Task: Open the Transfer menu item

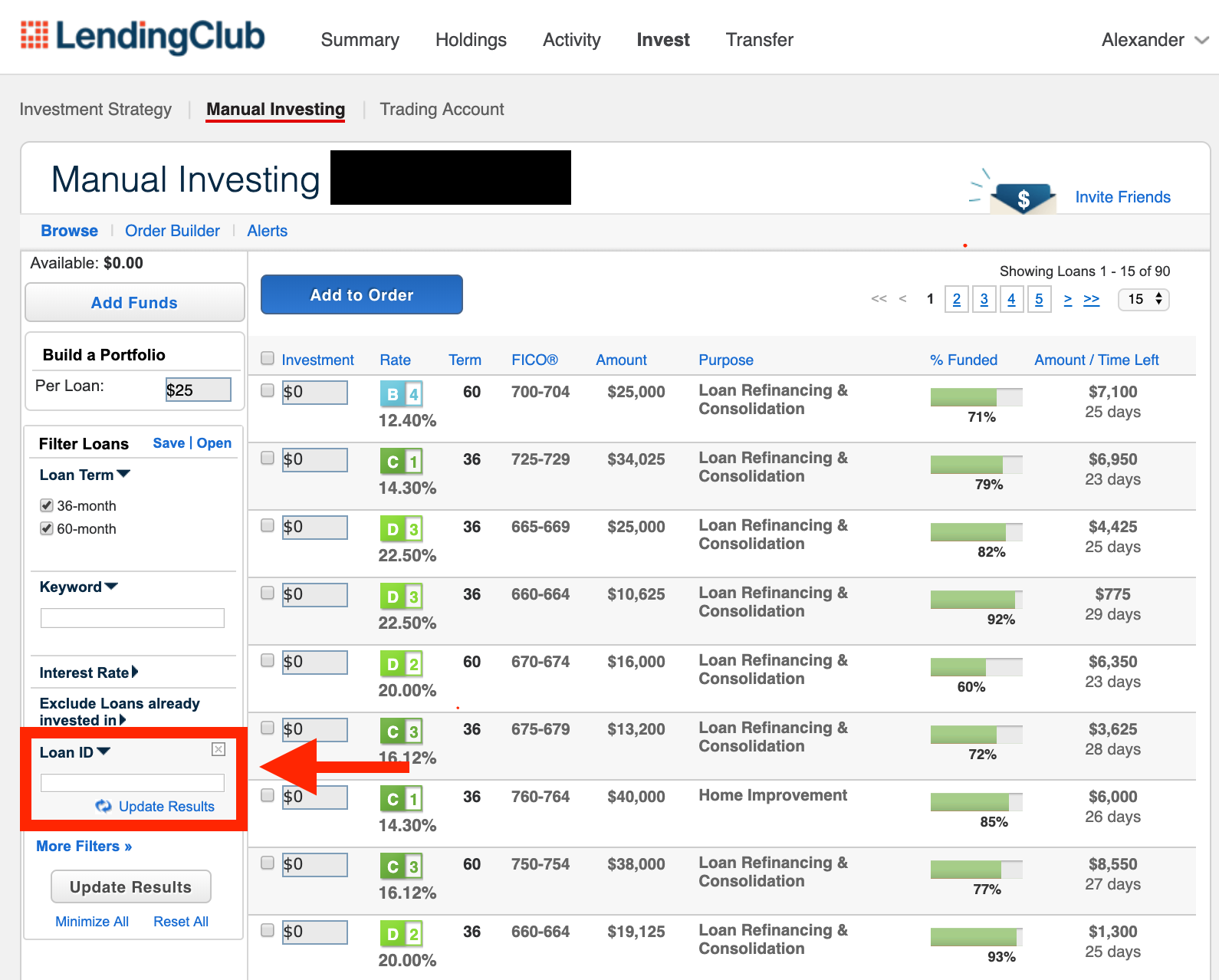Action: (760, 40)
